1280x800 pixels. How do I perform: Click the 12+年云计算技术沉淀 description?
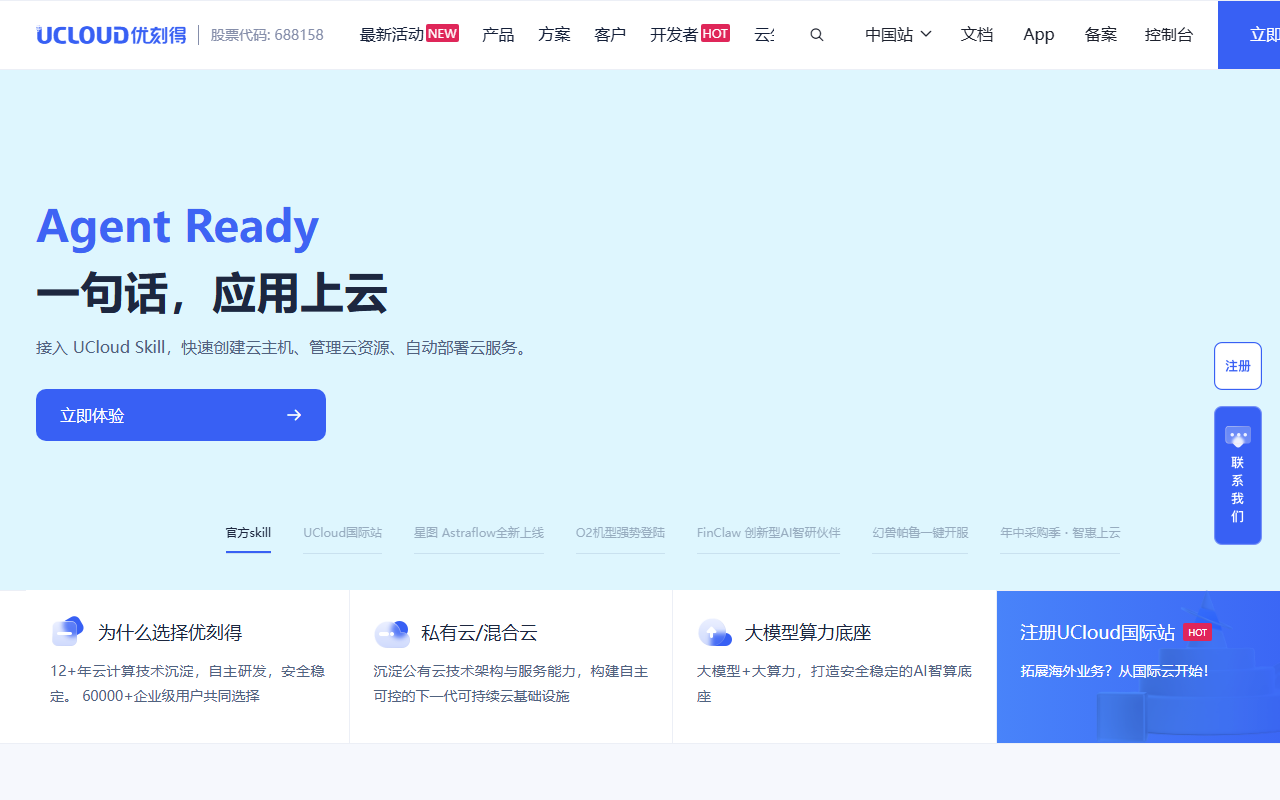tap(188, 683)
